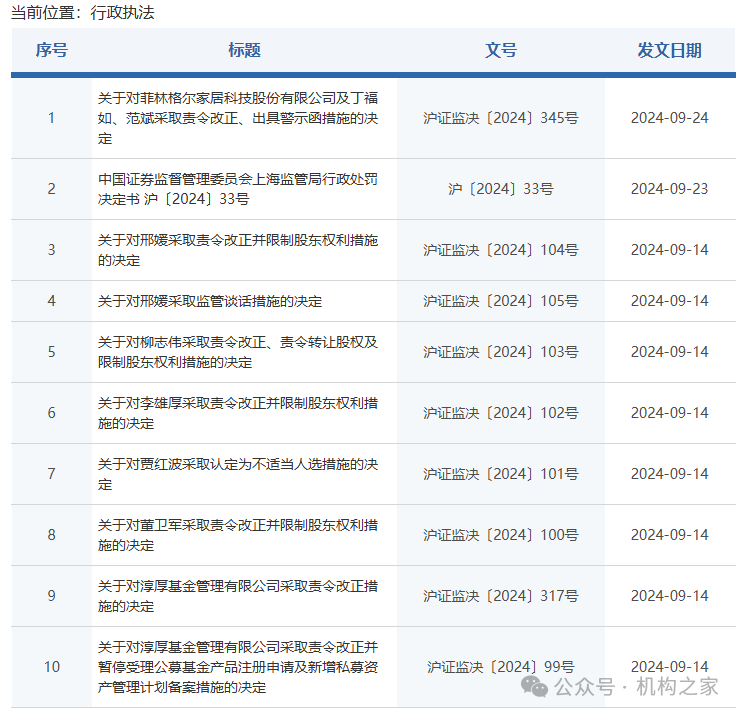
Task: Click the 文号 column header
Action: 501,50
